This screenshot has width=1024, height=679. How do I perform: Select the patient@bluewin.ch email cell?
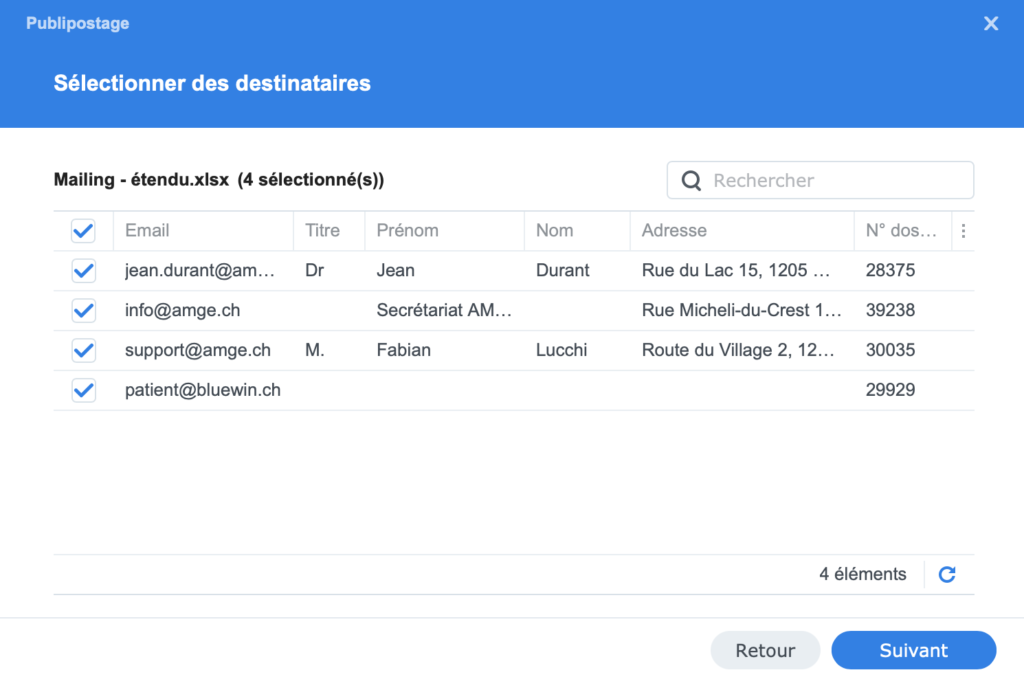point(202,390)
